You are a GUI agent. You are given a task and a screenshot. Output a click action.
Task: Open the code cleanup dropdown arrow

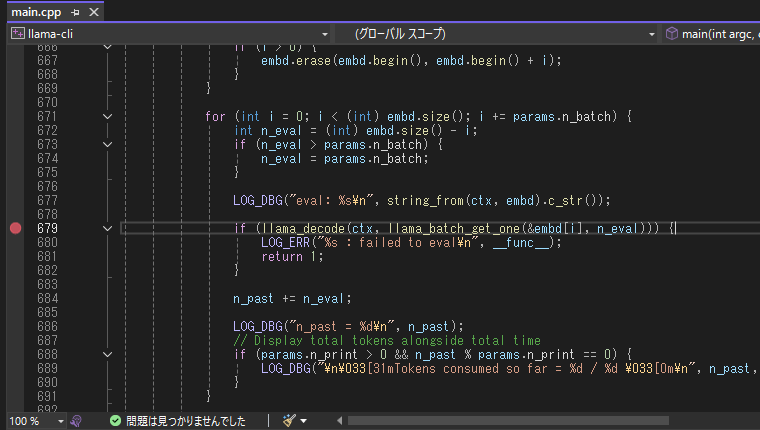click(303, 421)
